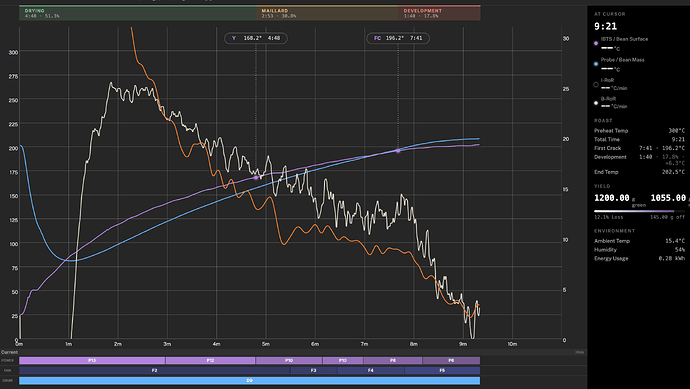Toggle the IBTS / Bean Surface curve
The height and width of the screenshot is (389, 690).
(596, 43)
